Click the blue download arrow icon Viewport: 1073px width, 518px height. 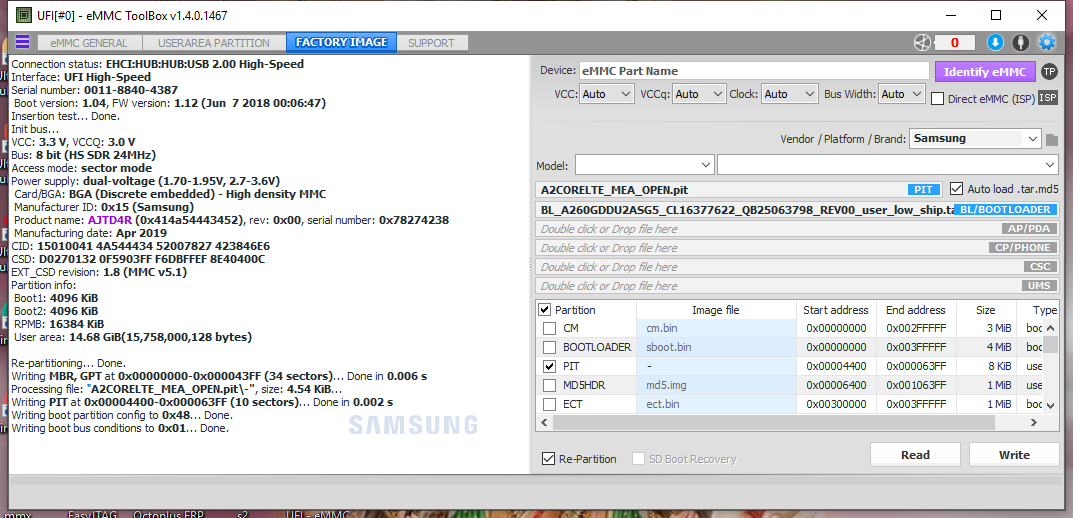pos(995,42)
